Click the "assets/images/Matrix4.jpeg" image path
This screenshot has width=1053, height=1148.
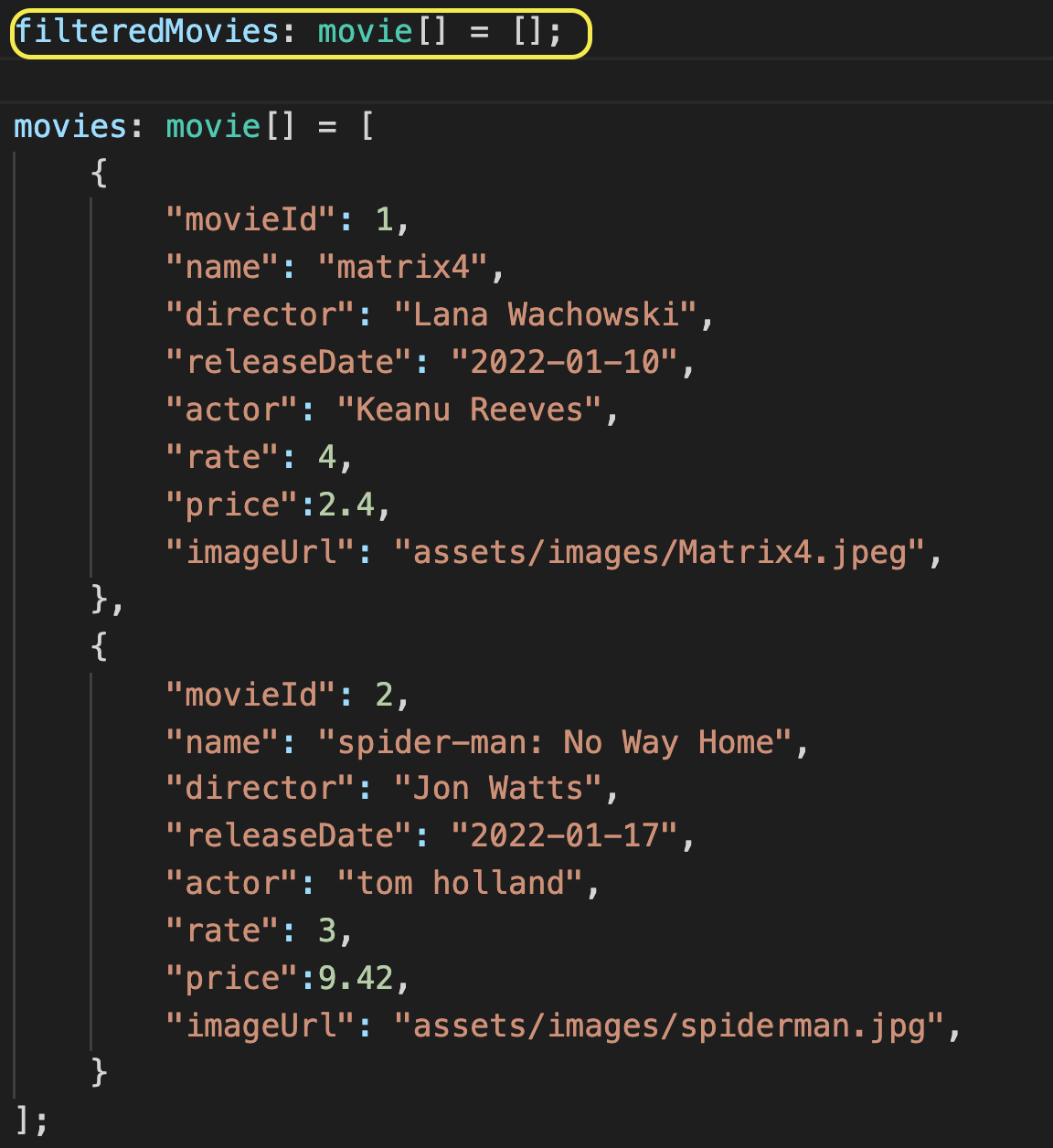[660, 552]
